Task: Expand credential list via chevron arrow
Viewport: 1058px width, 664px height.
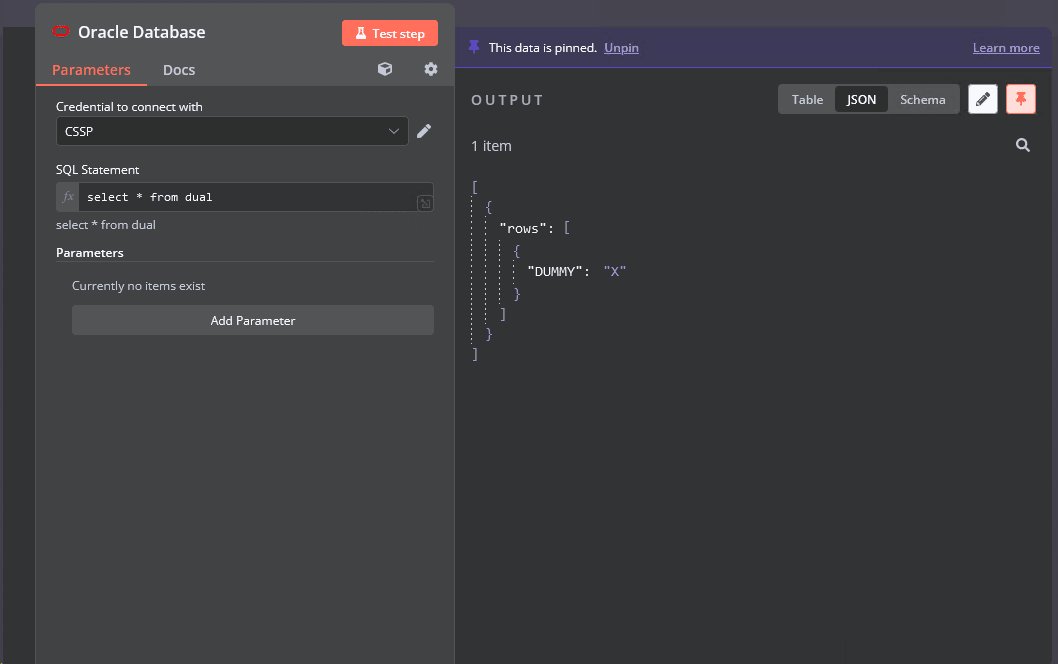Action: tap(393, 131)
